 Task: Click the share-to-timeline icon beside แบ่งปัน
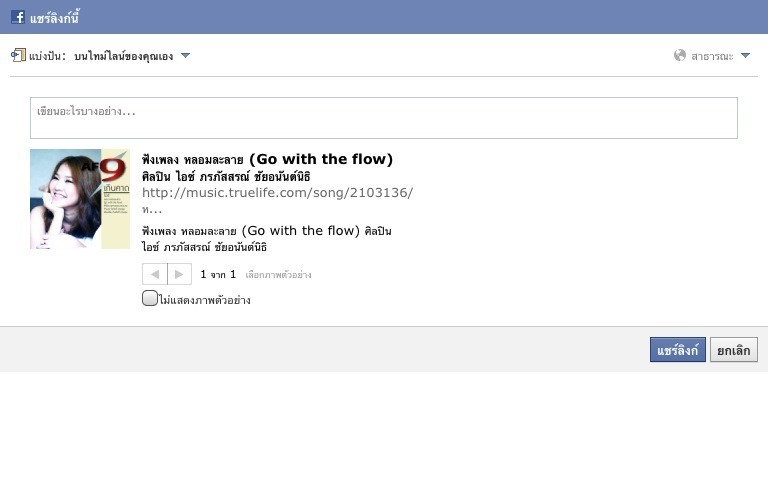pyautogui.click(x=18, y=55)
